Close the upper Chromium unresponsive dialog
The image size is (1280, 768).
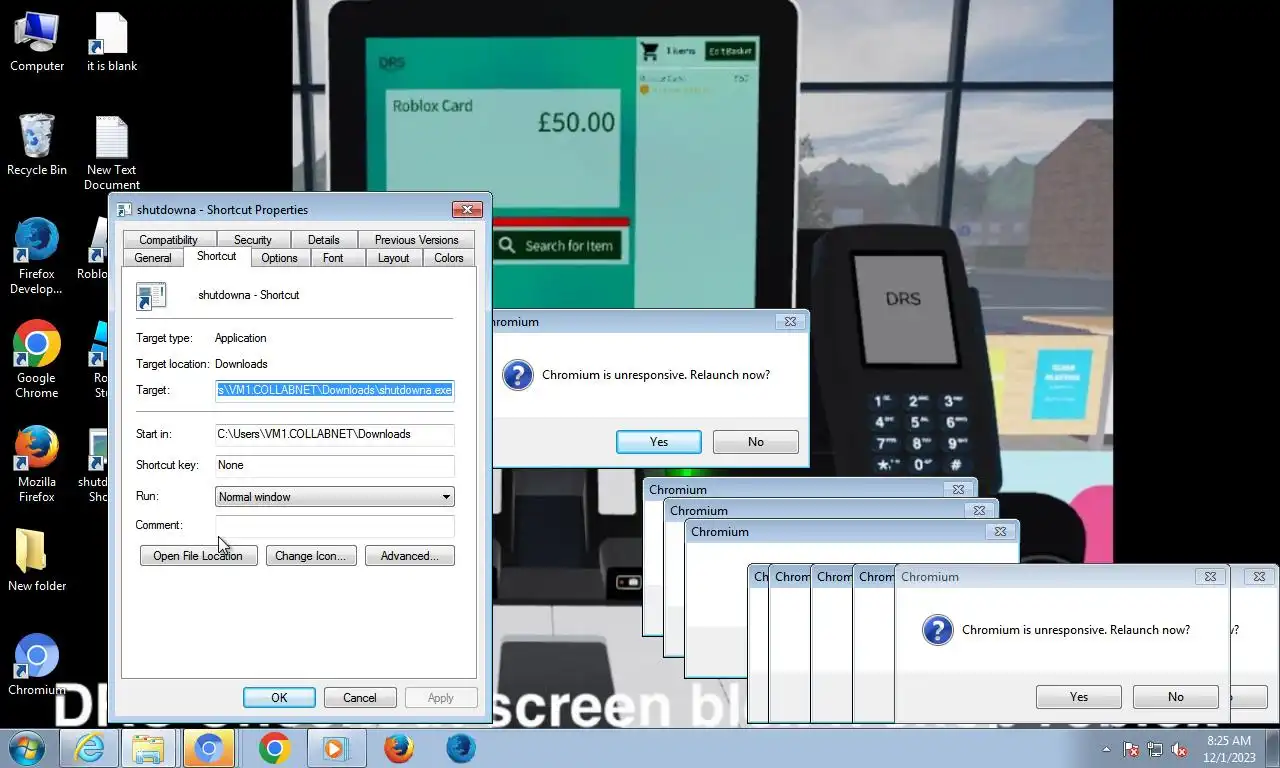pos(790,322)
